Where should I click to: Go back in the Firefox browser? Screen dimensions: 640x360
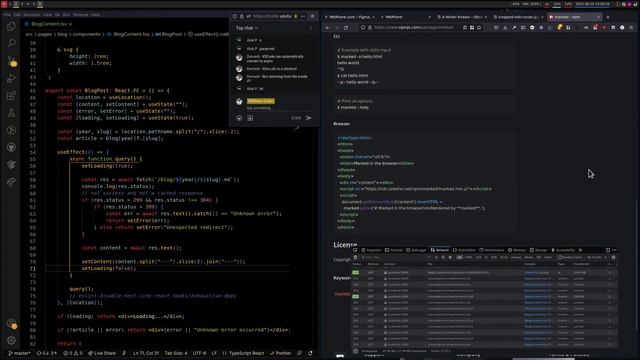click(x=328, y=28)
